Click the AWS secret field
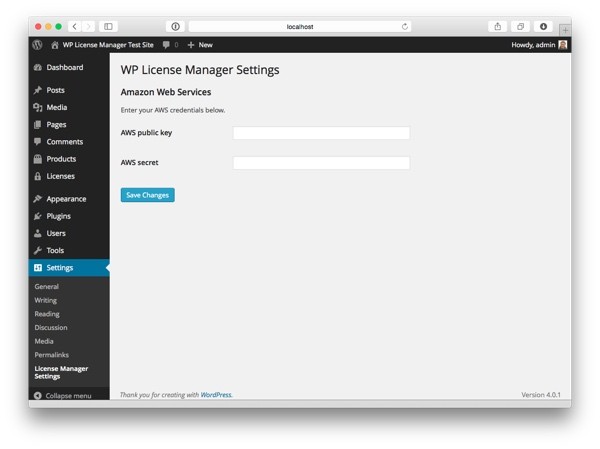This screenshot has width=600, height=449. coord(321,163)
